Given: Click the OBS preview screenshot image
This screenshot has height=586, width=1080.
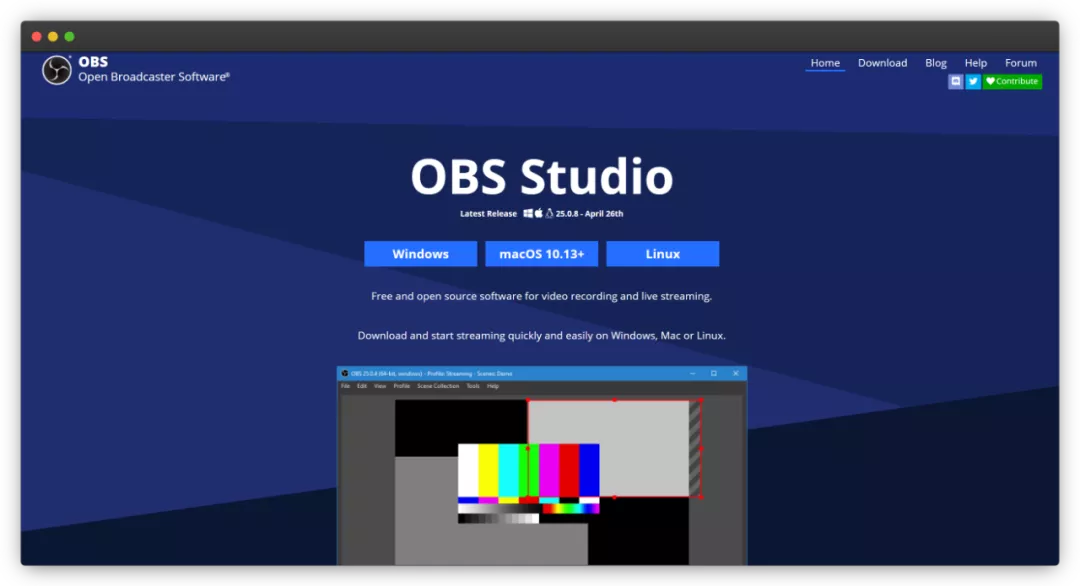Looking at the screenshot, I should pyautogui.click(x=541, y=466).
